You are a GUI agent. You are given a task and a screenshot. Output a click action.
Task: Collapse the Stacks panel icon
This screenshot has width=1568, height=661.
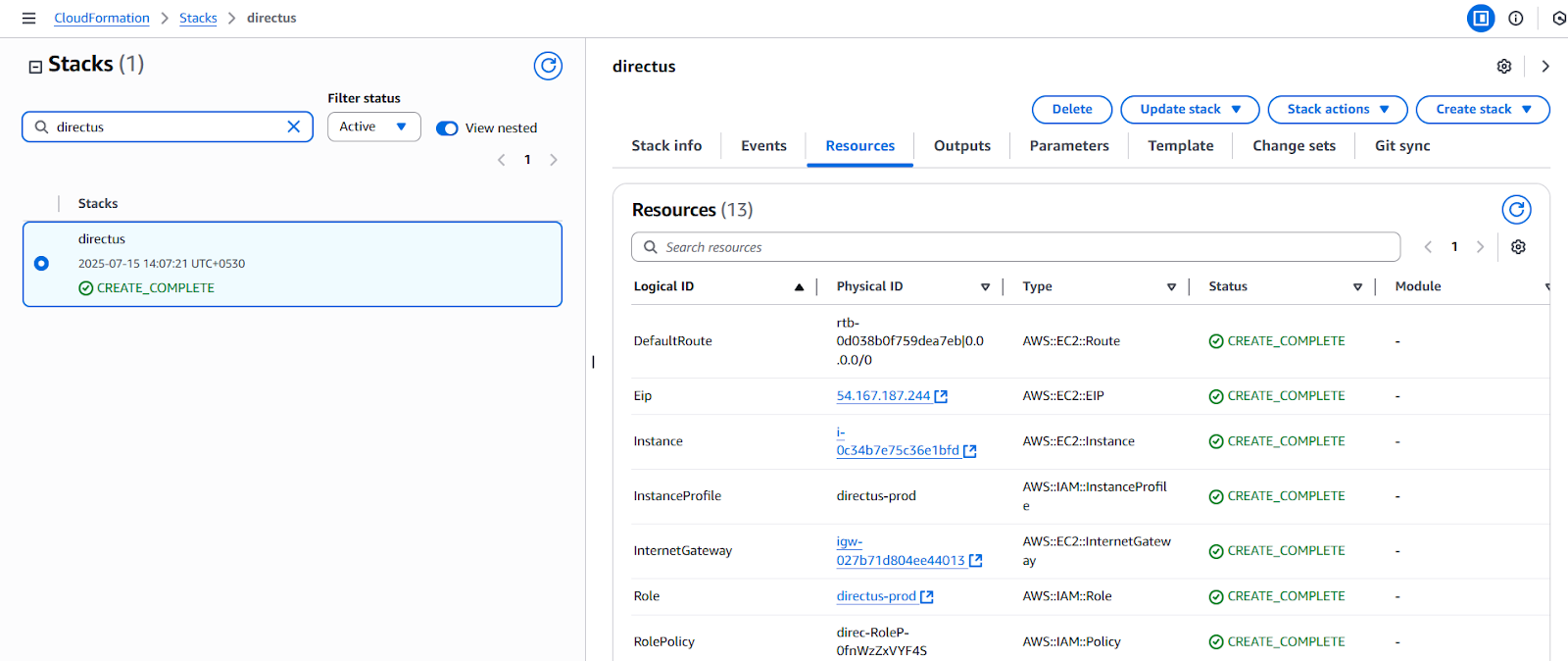click(x=35, y=67)
